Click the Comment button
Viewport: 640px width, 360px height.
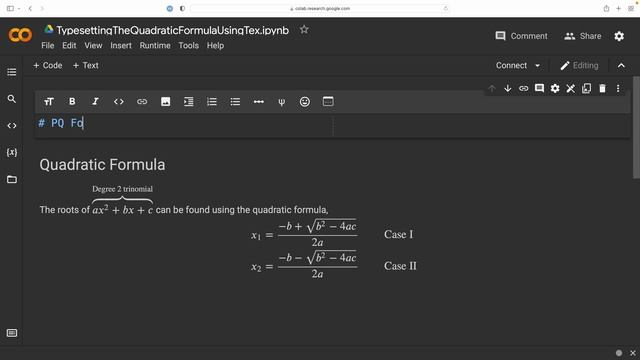(x=521, y=36)
